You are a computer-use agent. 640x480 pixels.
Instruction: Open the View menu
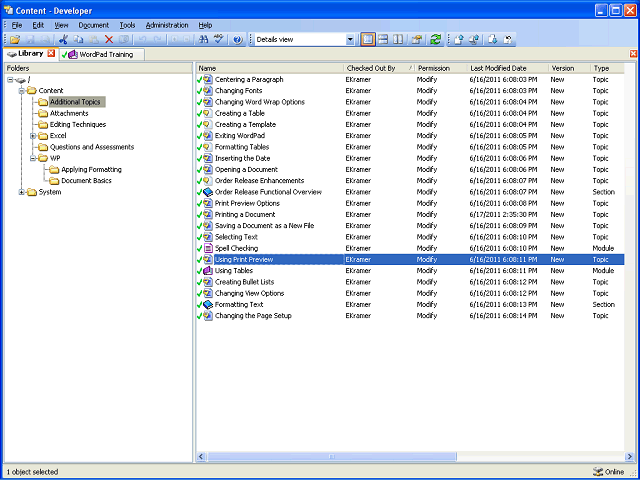[x=61, y=25]
